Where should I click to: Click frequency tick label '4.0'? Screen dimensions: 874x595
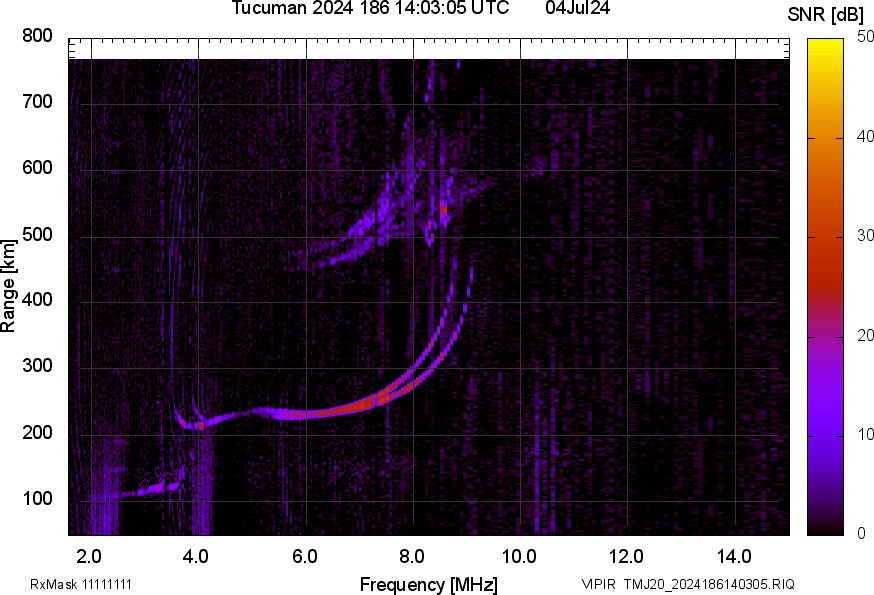(x=196, y=557)
